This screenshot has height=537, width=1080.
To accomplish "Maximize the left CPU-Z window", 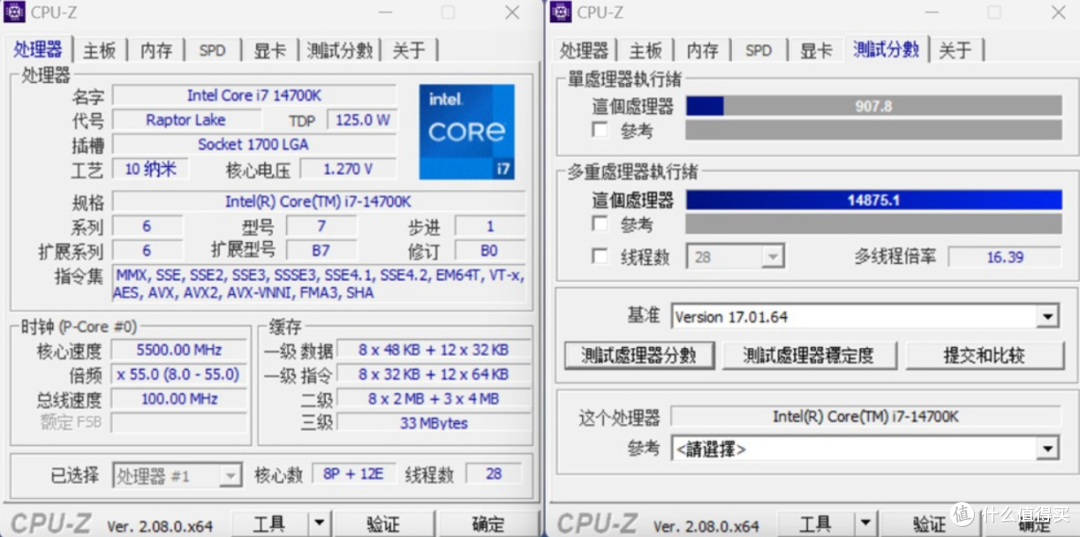I will 448,12.
